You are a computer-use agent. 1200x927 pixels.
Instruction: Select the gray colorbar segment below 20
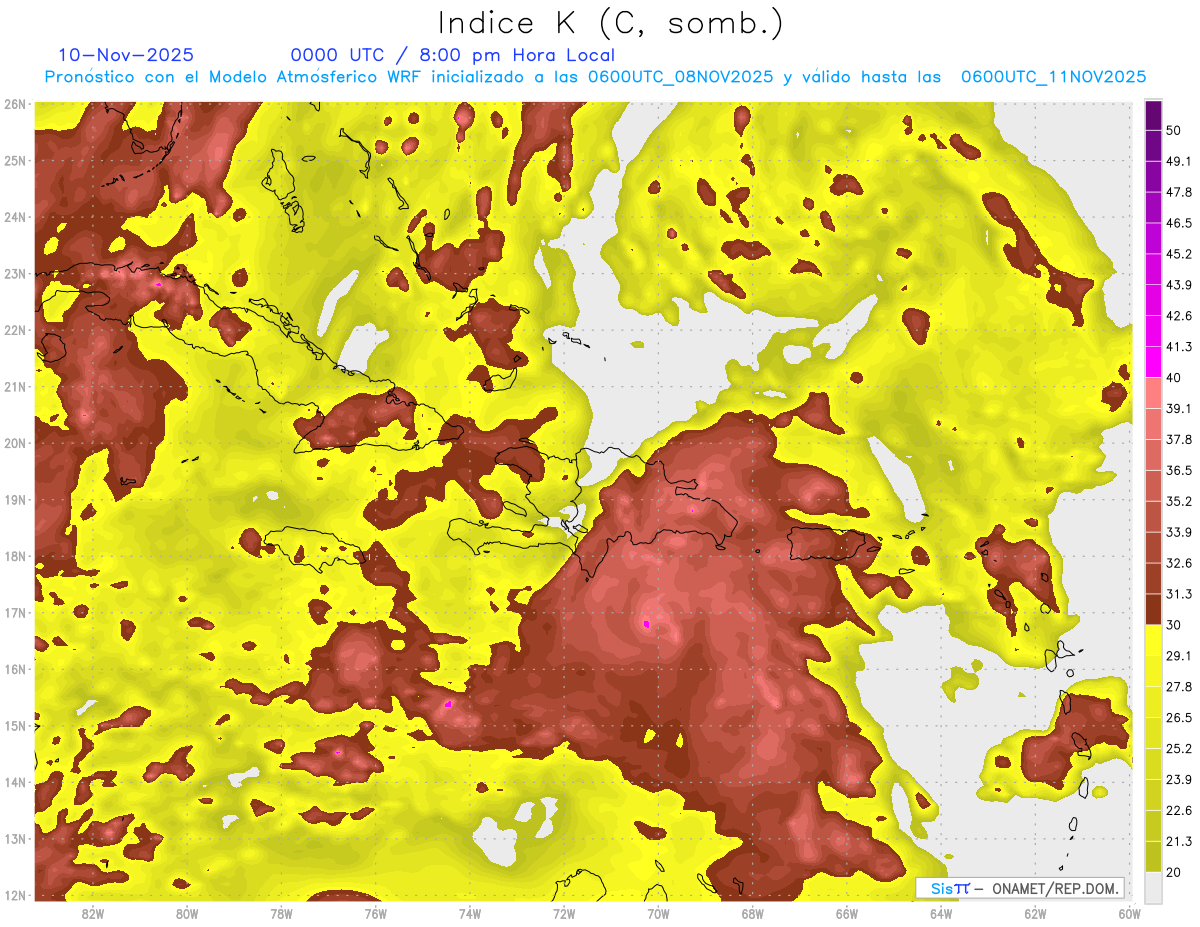[x=1153, y=886]
